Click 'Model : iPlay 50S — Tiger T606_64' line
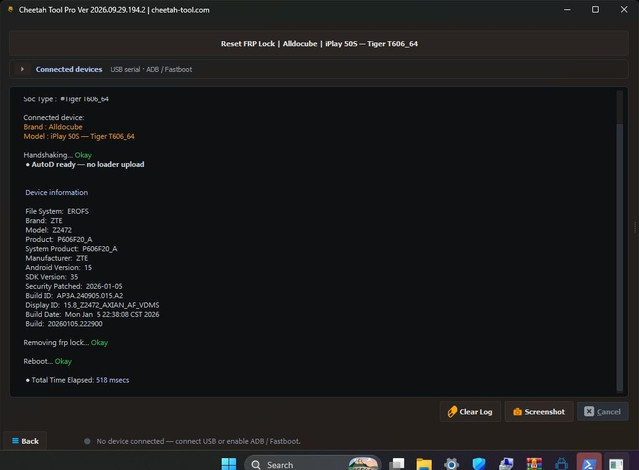The width and height of the screenshot is (639, 470). point(79,136)
